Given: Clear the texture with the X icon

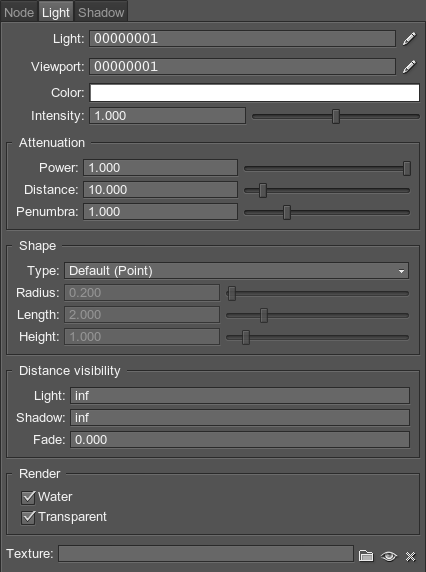Looking at the screenshot, I should click(x=411, y=556).
